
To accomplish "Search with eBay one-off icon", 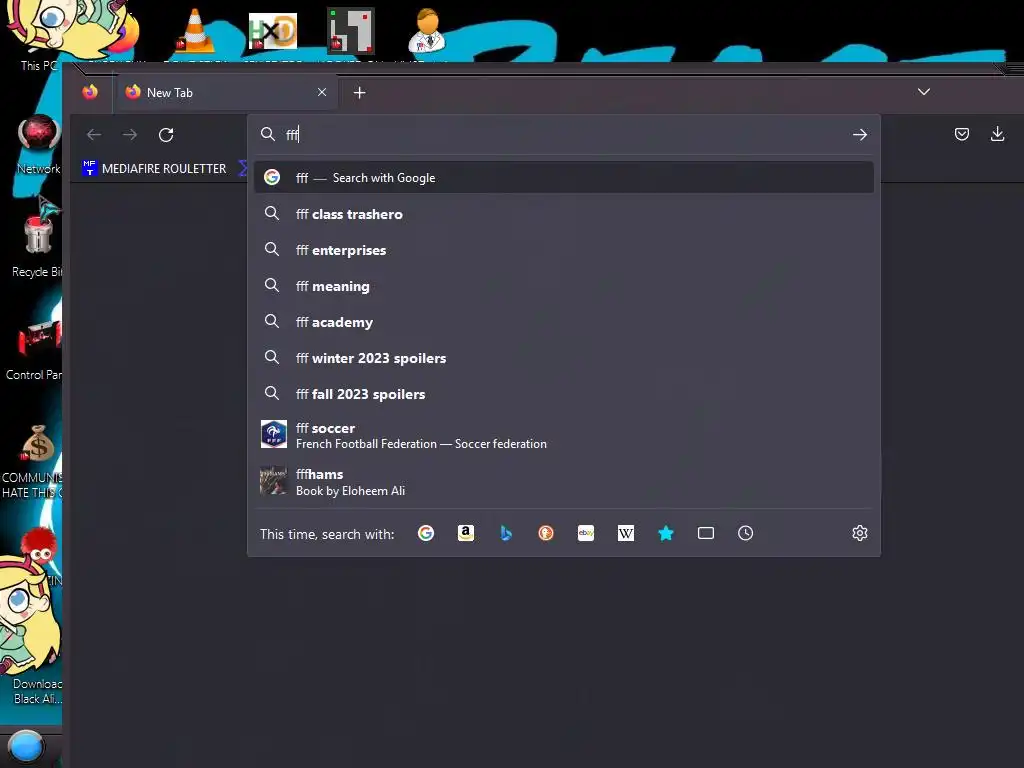I will point(586,534).
